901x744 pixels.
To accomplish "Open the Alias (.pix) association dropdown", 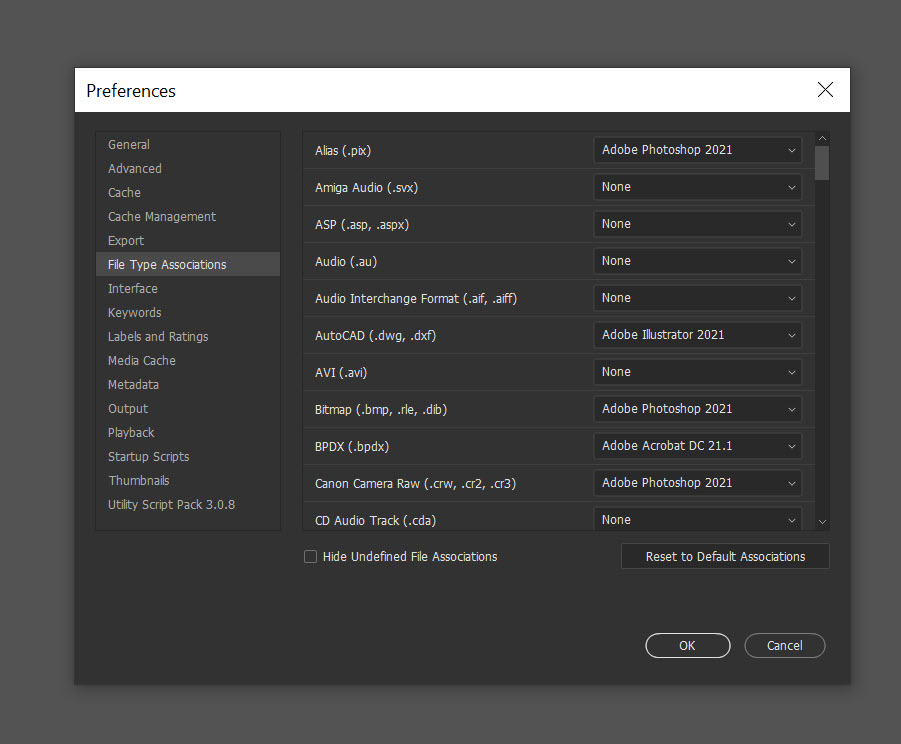I will pyautogui.click(x=697, y=150).
